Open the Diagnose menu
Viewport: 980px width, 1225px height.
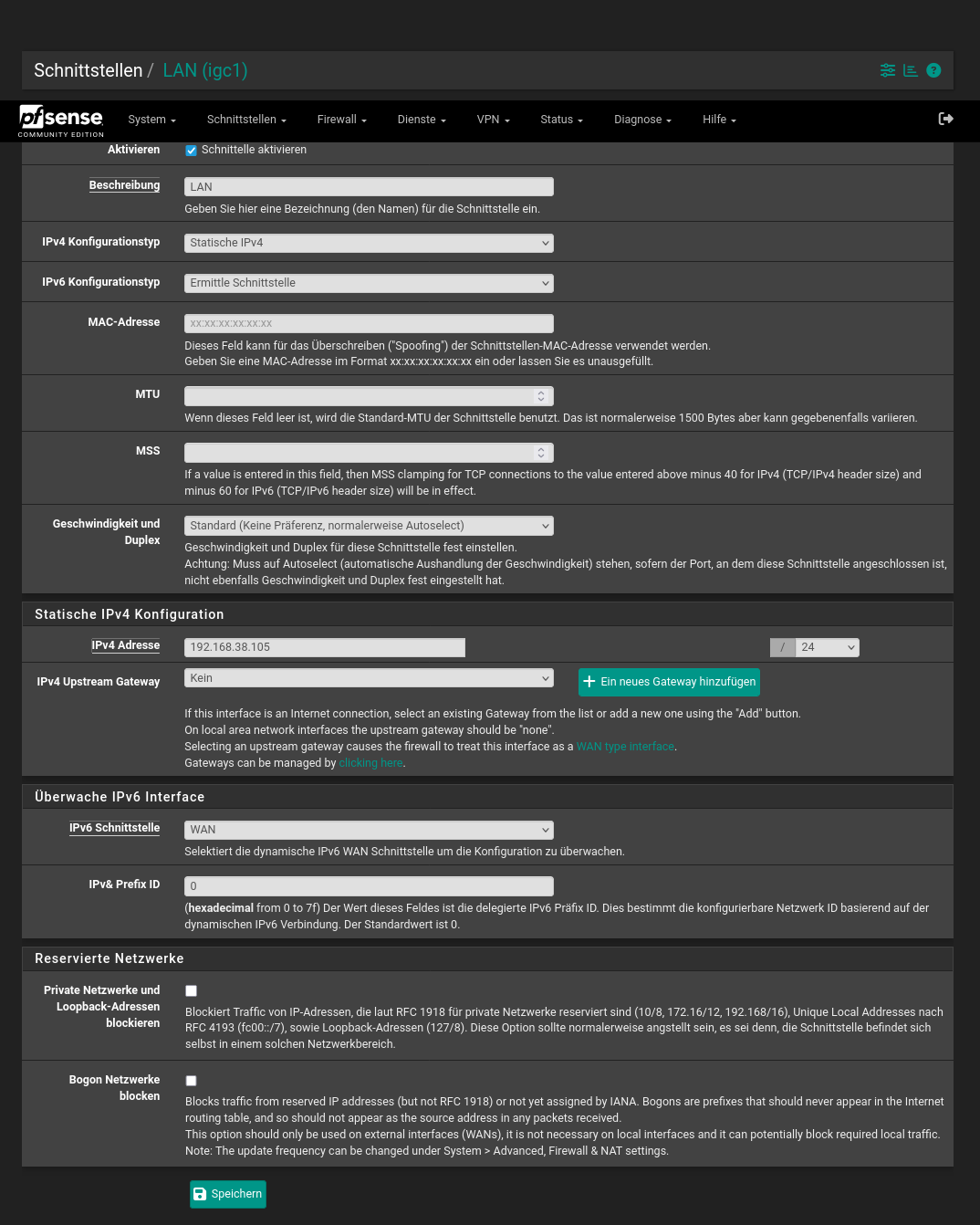(642, 120)
